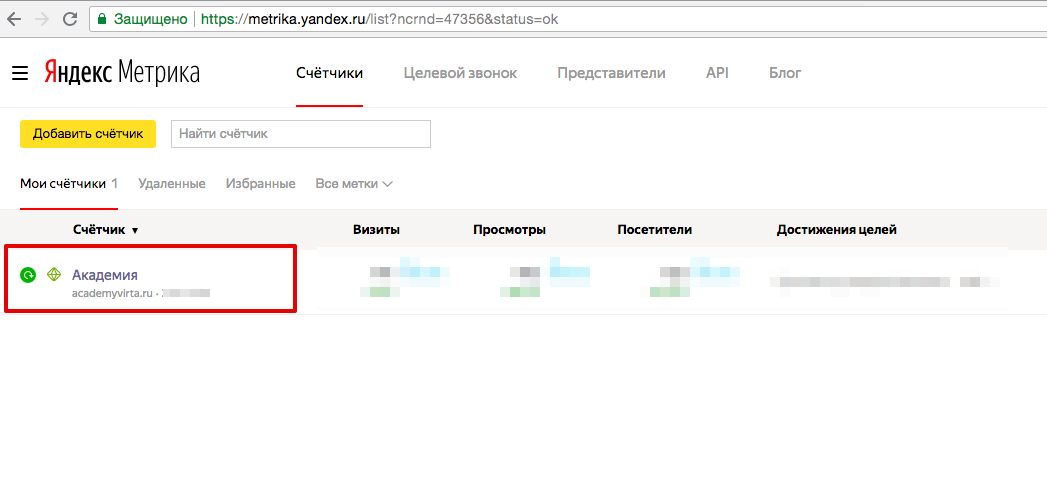The width and height of the screenshot is (1047, 477).
Task: Expand the Все метки dropdown
Action: (x=354, y=184)
